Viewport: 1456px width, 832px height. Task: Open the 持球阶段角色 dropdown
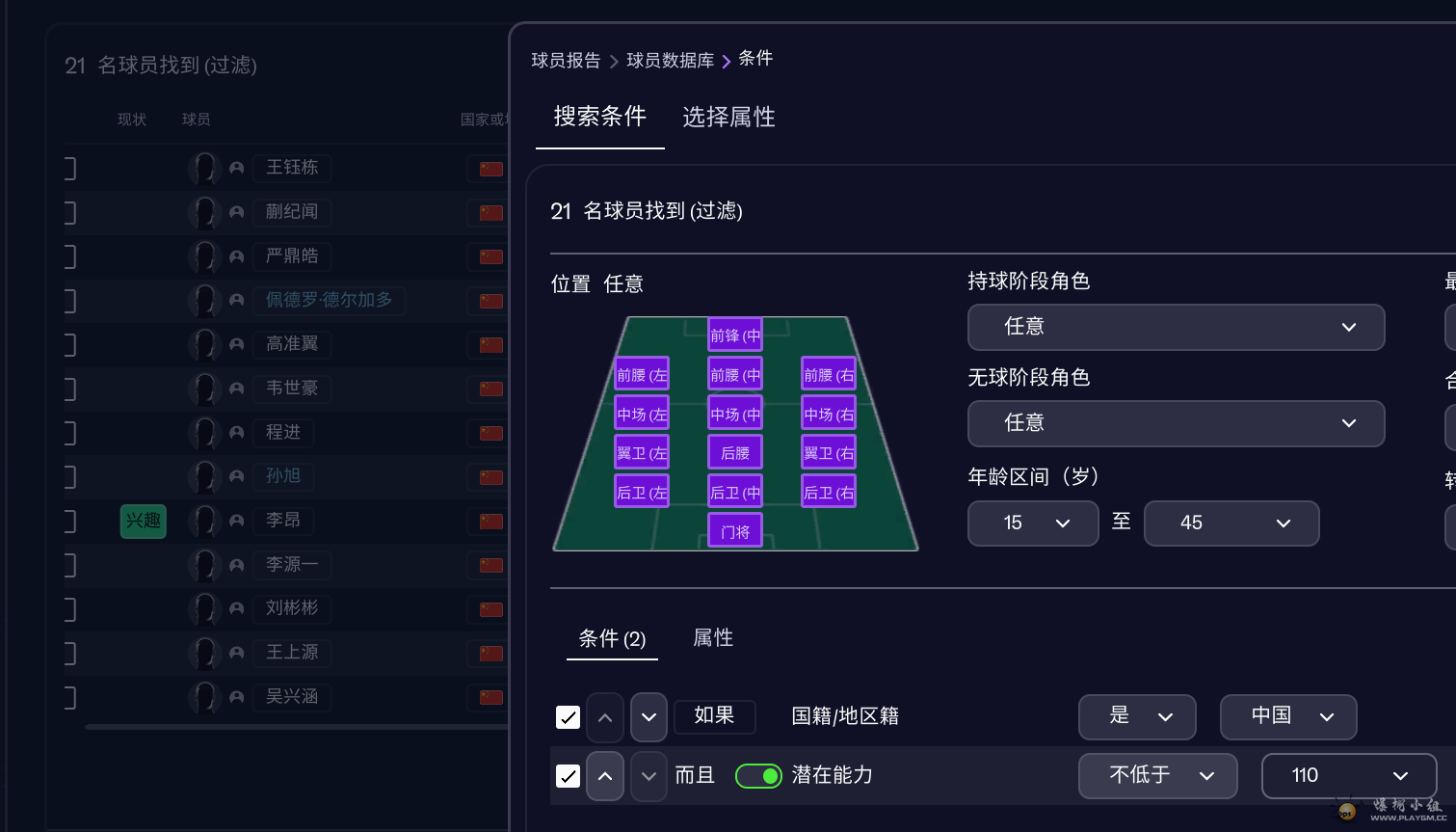click(x=1176, y=327)
